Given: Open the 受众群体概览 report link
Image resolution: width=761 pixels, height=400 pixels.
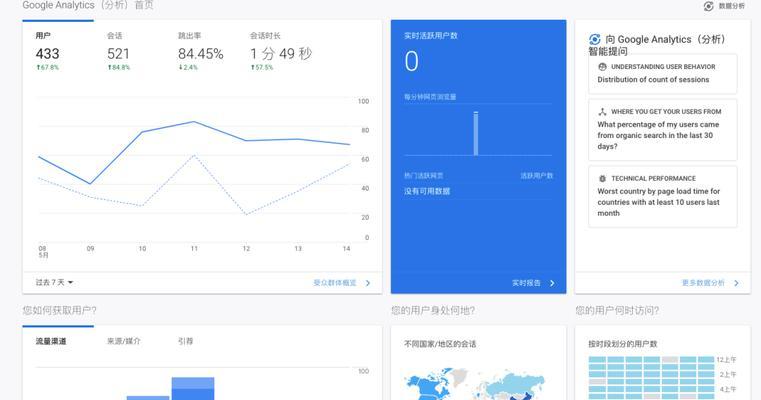Looking at the screenshot, I should tap(334, 283).
